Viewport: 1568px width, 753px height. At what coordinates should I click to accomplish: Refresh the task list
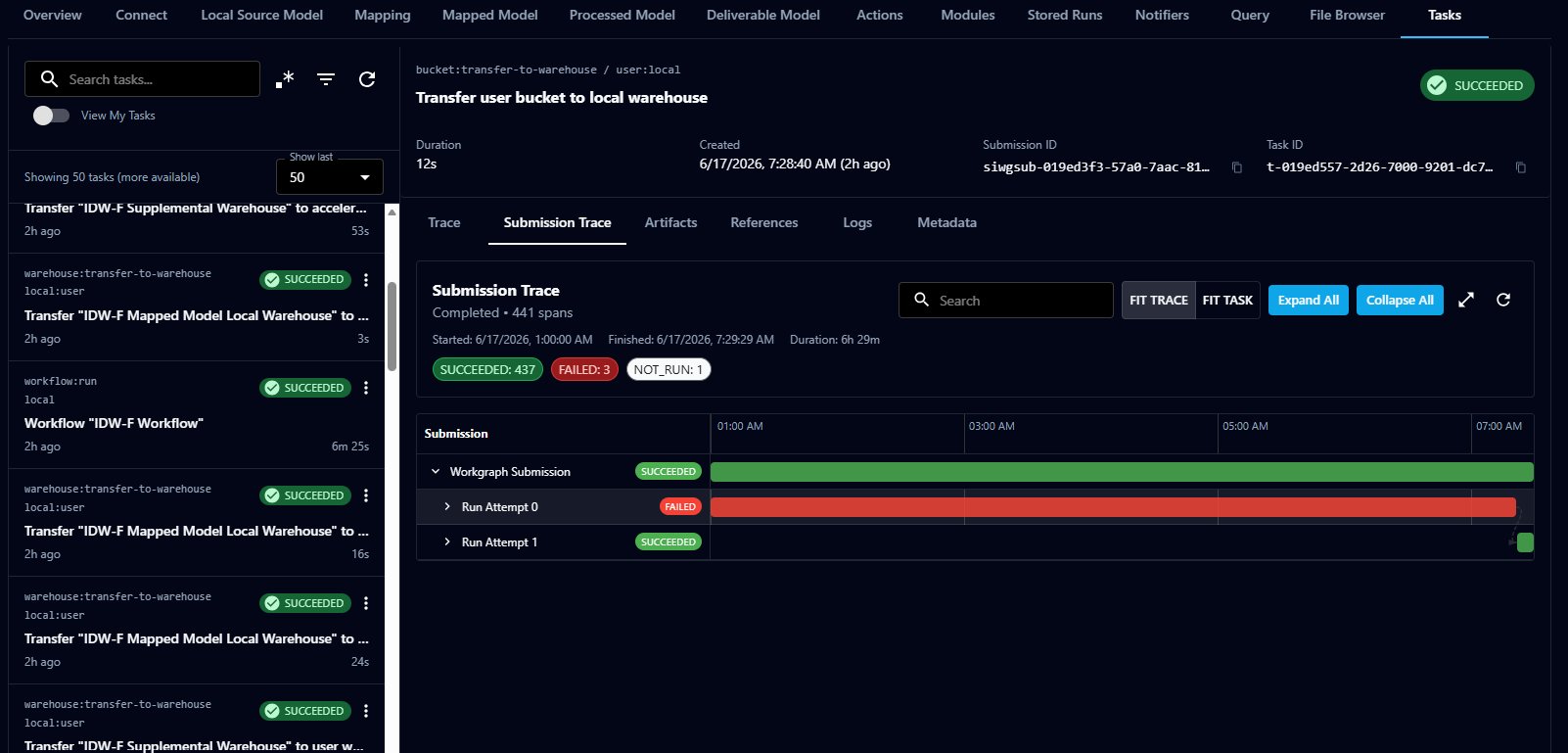coord(367,79)
